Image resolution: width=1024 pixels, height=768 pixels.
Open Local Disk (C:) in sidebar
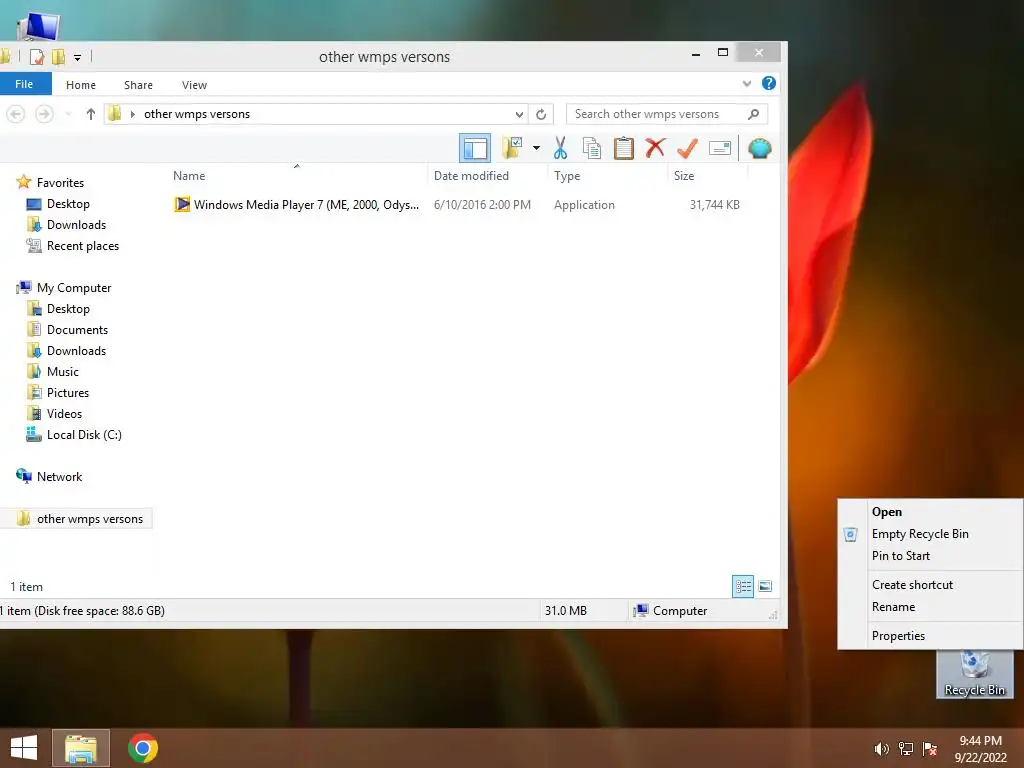pos(84,435)
